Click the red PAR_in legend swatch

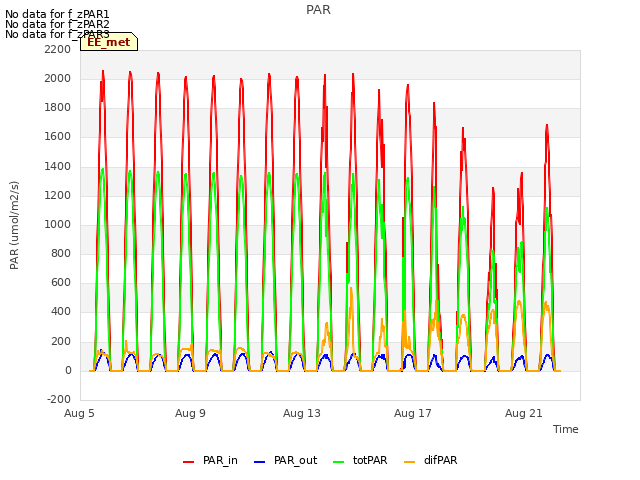point(189,462)
